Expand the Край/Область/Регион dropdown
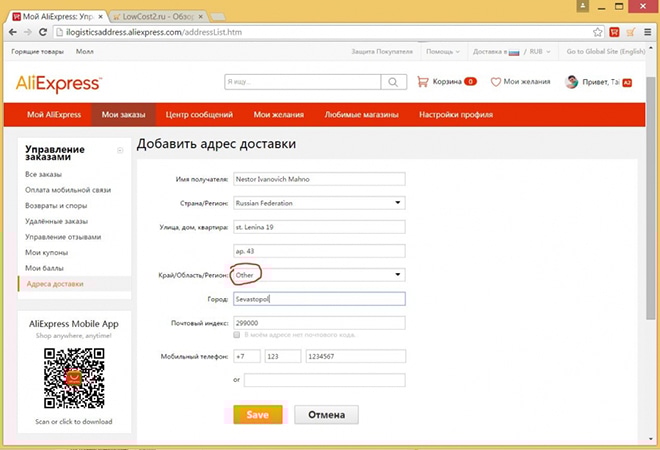 [x=317, y=274]
